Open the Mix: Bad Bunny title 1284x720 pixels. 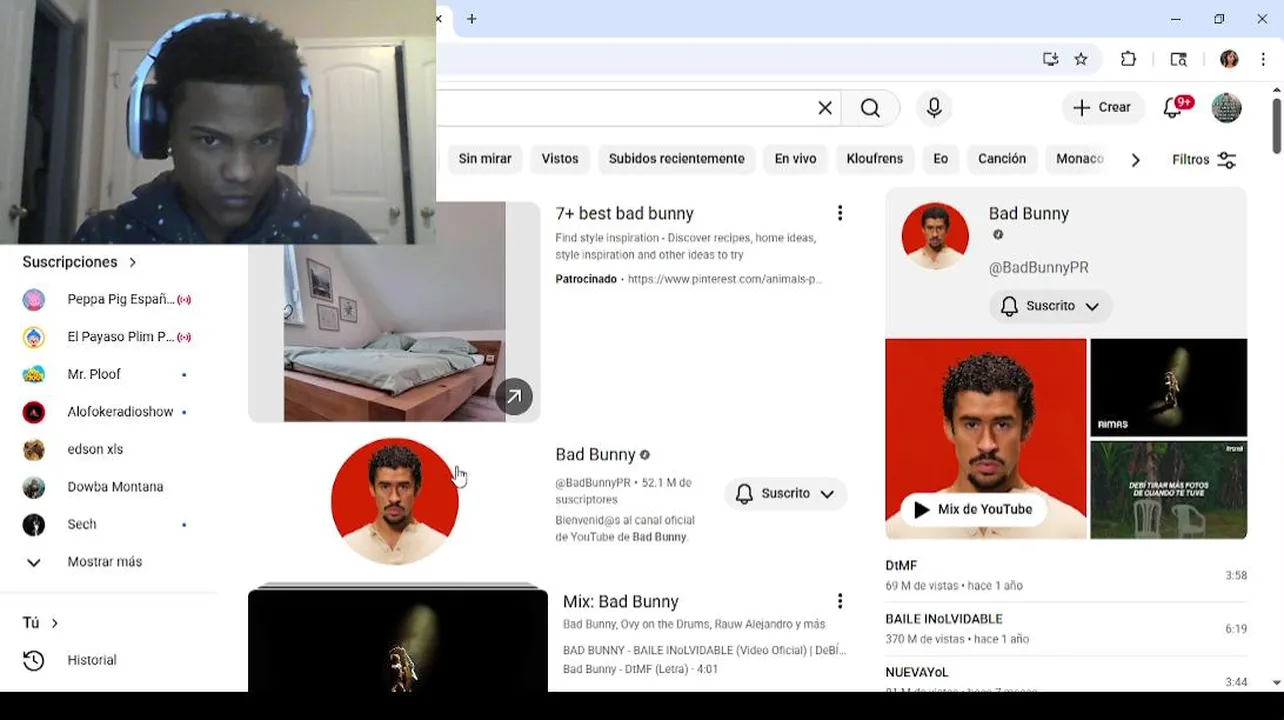pyautogui.click(x=621, y=602)
